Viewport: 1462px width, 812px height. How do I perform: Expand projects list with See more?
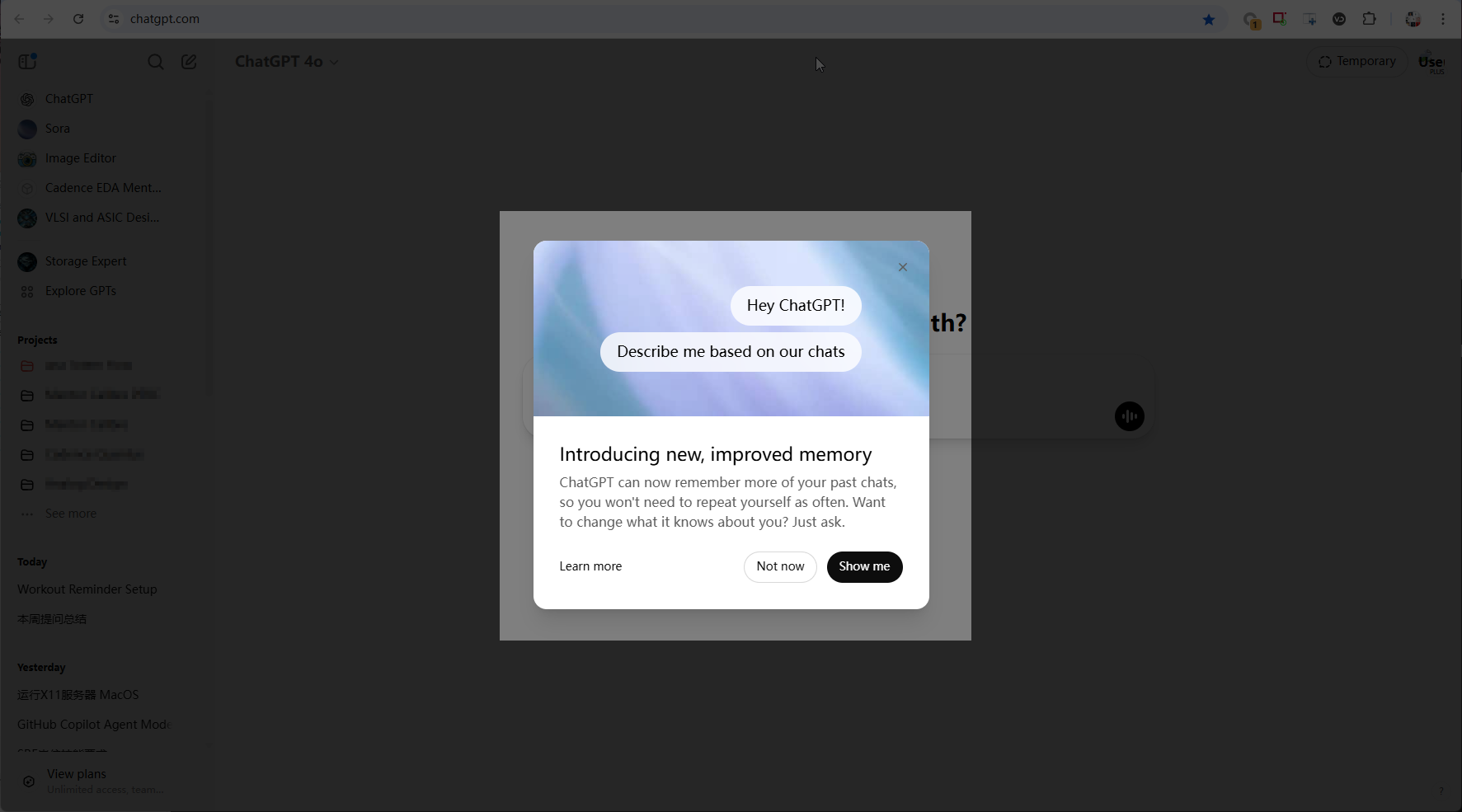click(71, 514)
